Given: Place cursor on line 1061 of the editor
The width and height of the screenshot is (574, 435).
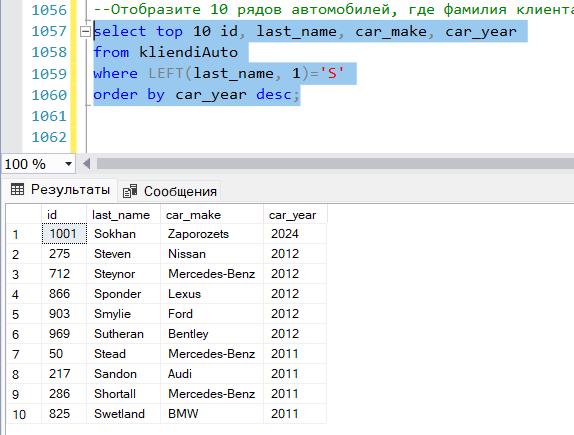Looking at the screenshot, I should [329, 116].
